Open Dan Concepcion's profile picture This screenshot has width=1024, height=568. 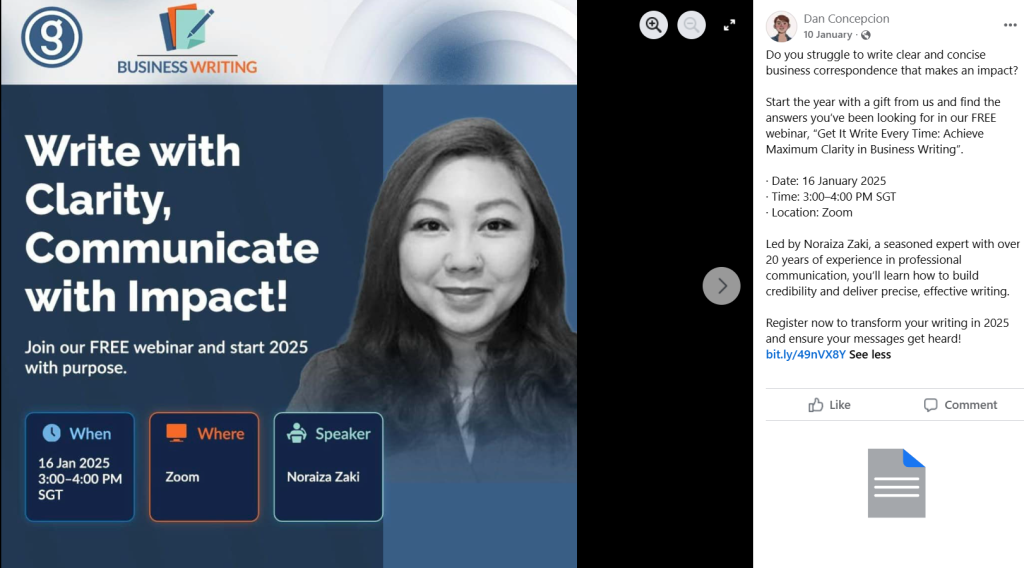pos(781,27)
